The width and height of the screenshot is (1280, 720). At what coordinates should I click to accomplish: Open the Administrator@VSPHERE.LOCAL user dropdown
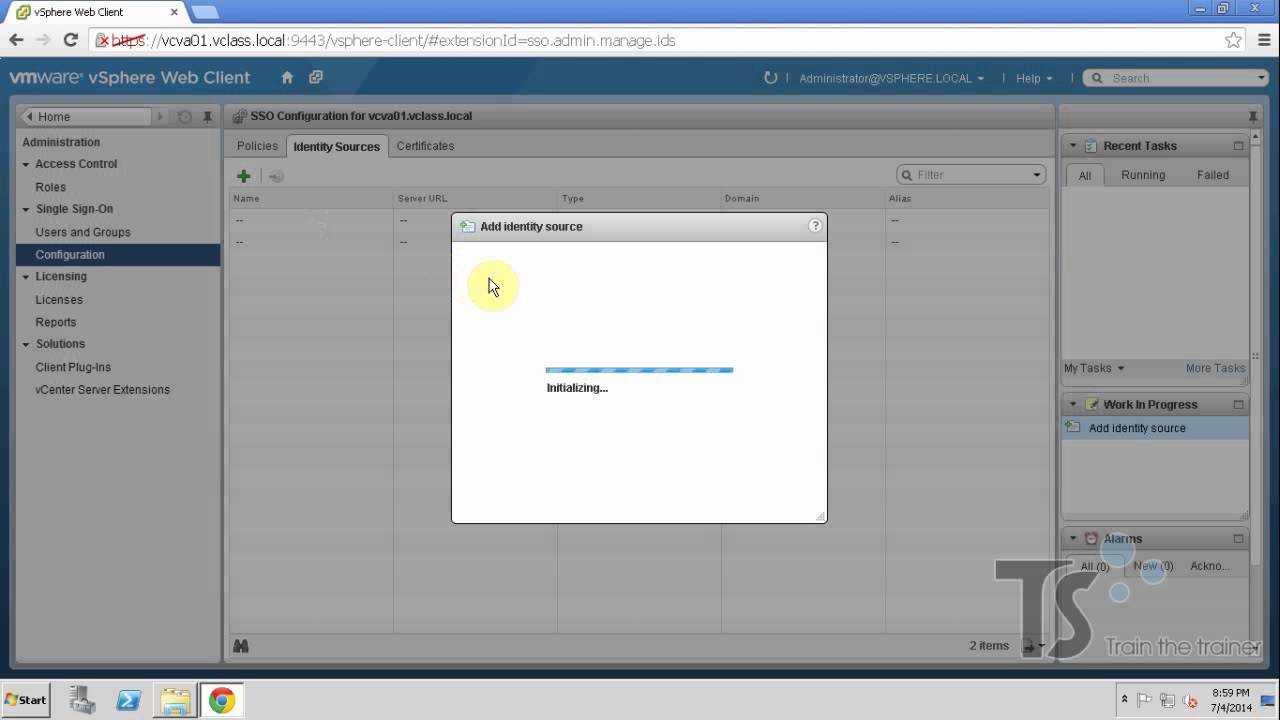point(891,78)
